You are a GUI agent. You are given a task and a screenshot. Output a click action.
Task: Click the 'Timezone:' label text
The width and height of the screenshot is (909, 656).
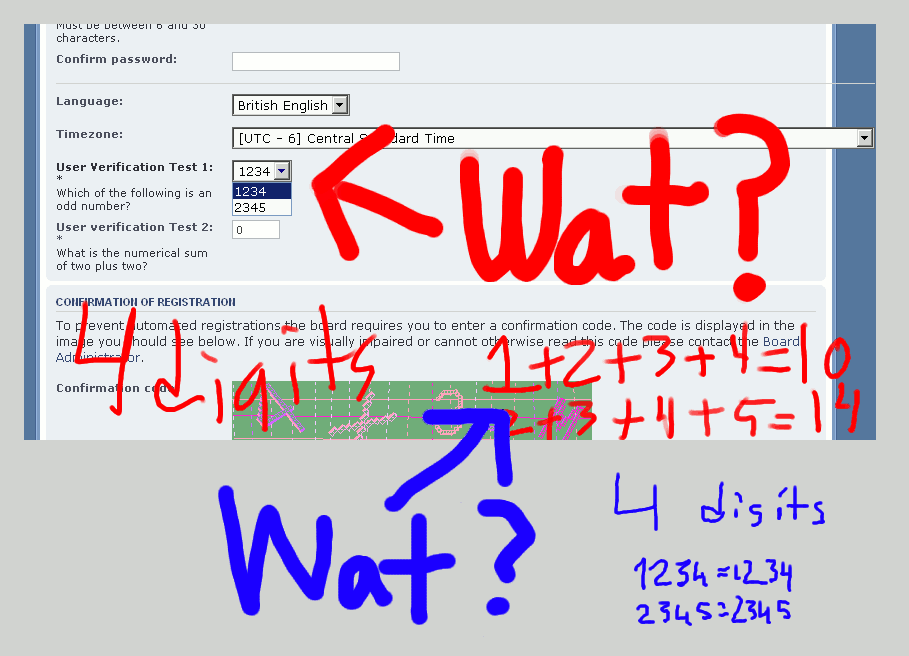pyautogui.click(x=90, y=134)
